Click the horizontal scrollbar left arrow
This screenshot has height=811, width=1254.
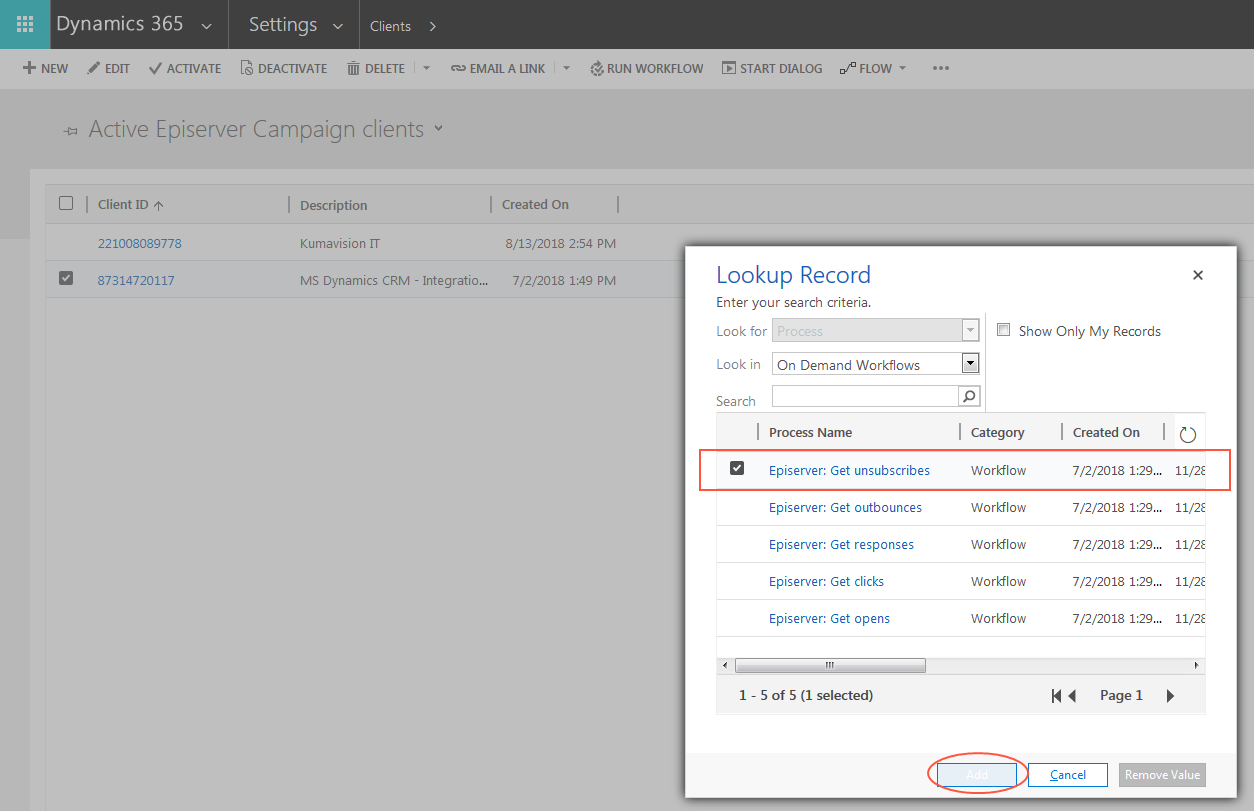[x=724, y=665]
